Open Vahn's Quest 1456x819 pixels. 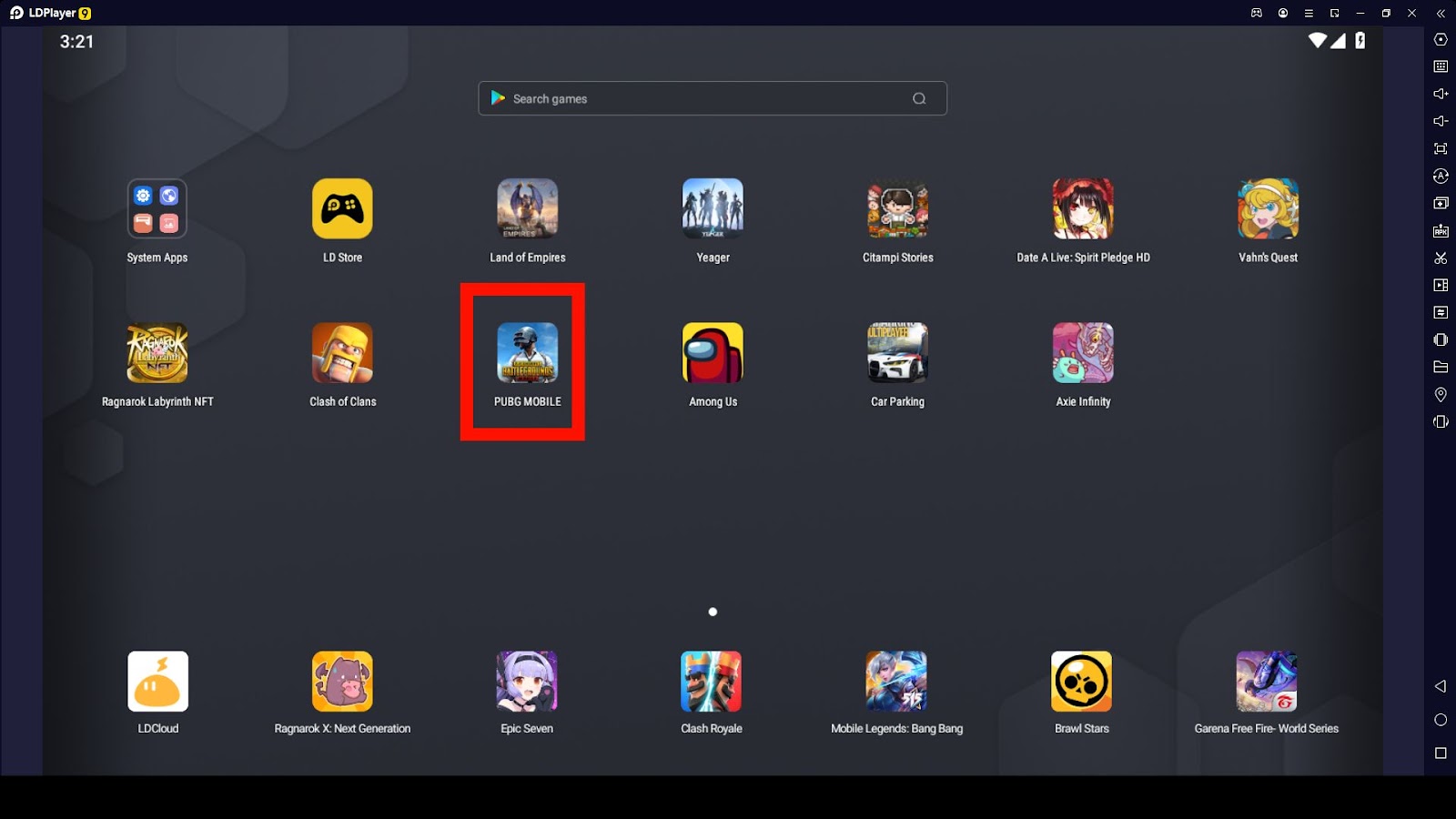(x=1268, y=208)
